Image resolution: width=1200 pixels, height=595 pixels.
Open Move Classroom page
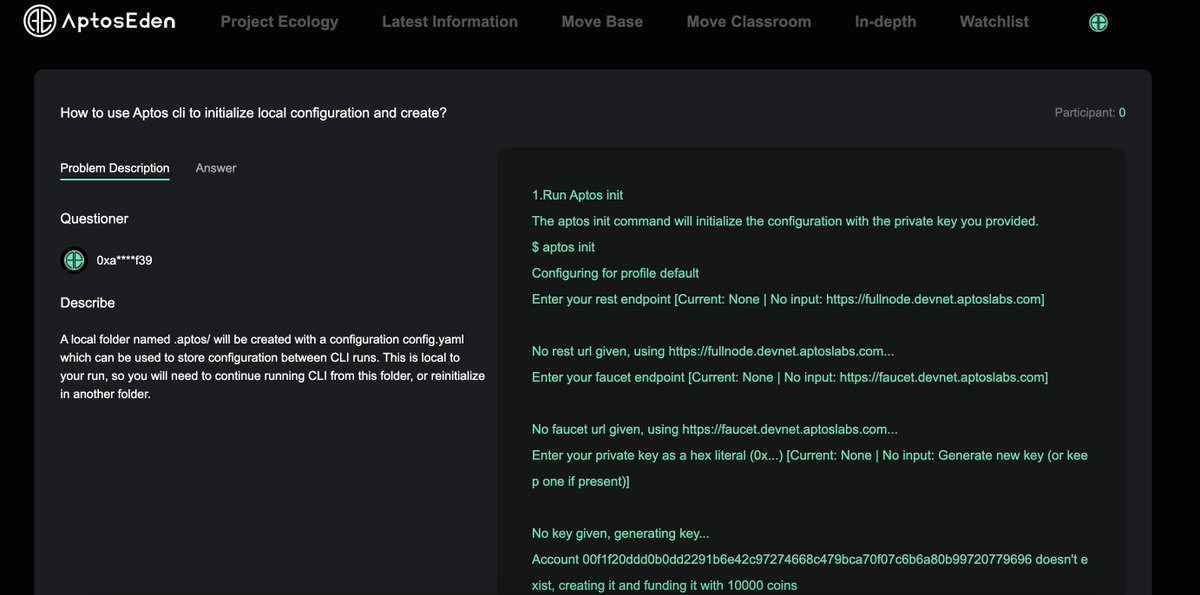[x=749, y=21]
